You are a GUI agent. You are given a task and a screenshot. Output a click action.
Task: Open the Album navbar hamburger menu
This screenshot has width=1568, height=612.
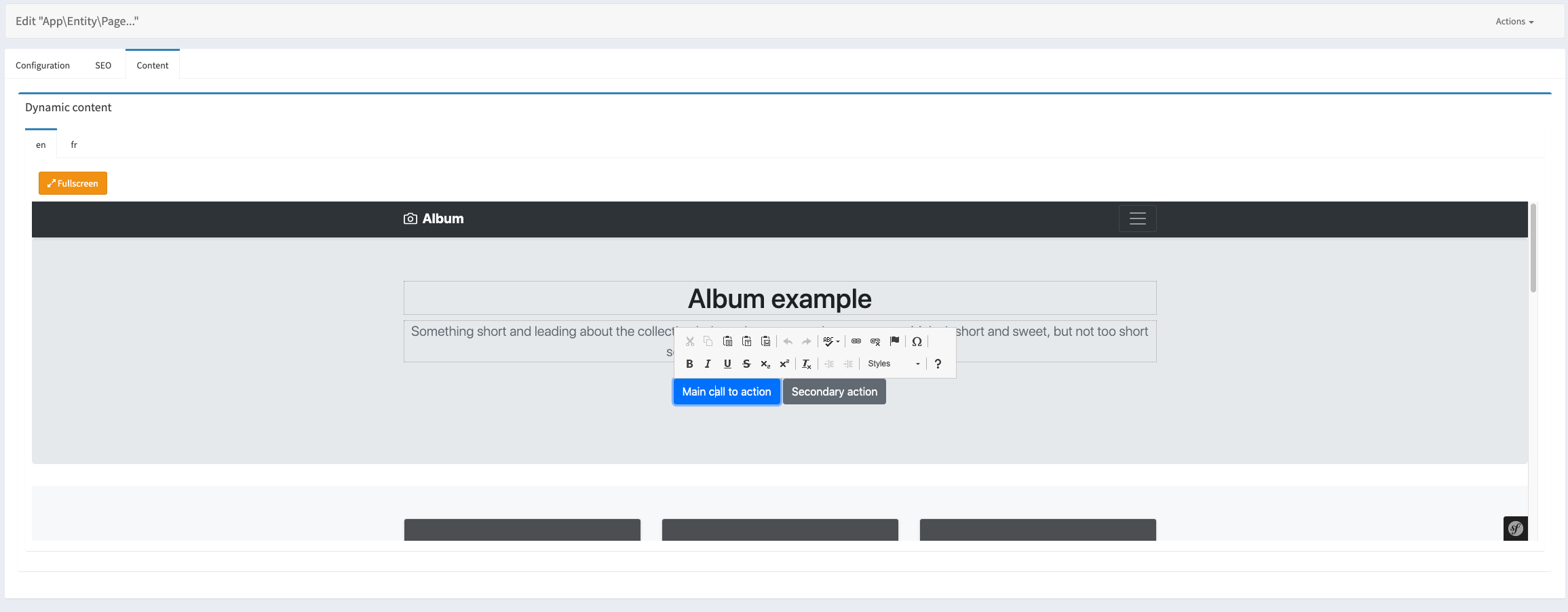tap(1137, 218)
